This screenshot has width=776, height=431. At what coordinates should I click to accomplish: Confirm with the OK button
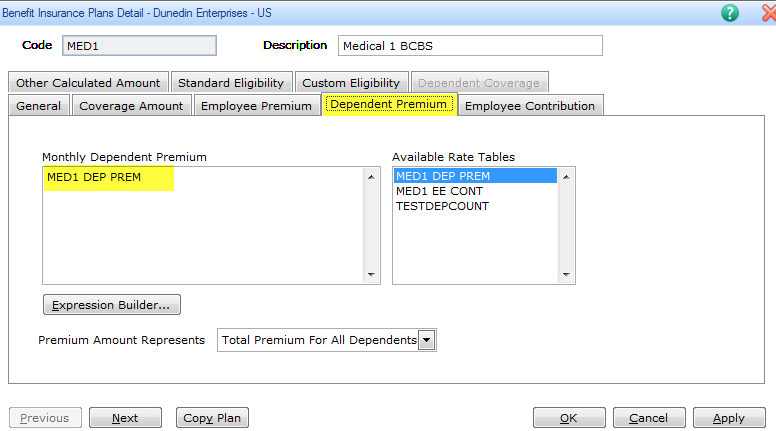(569, 418)
